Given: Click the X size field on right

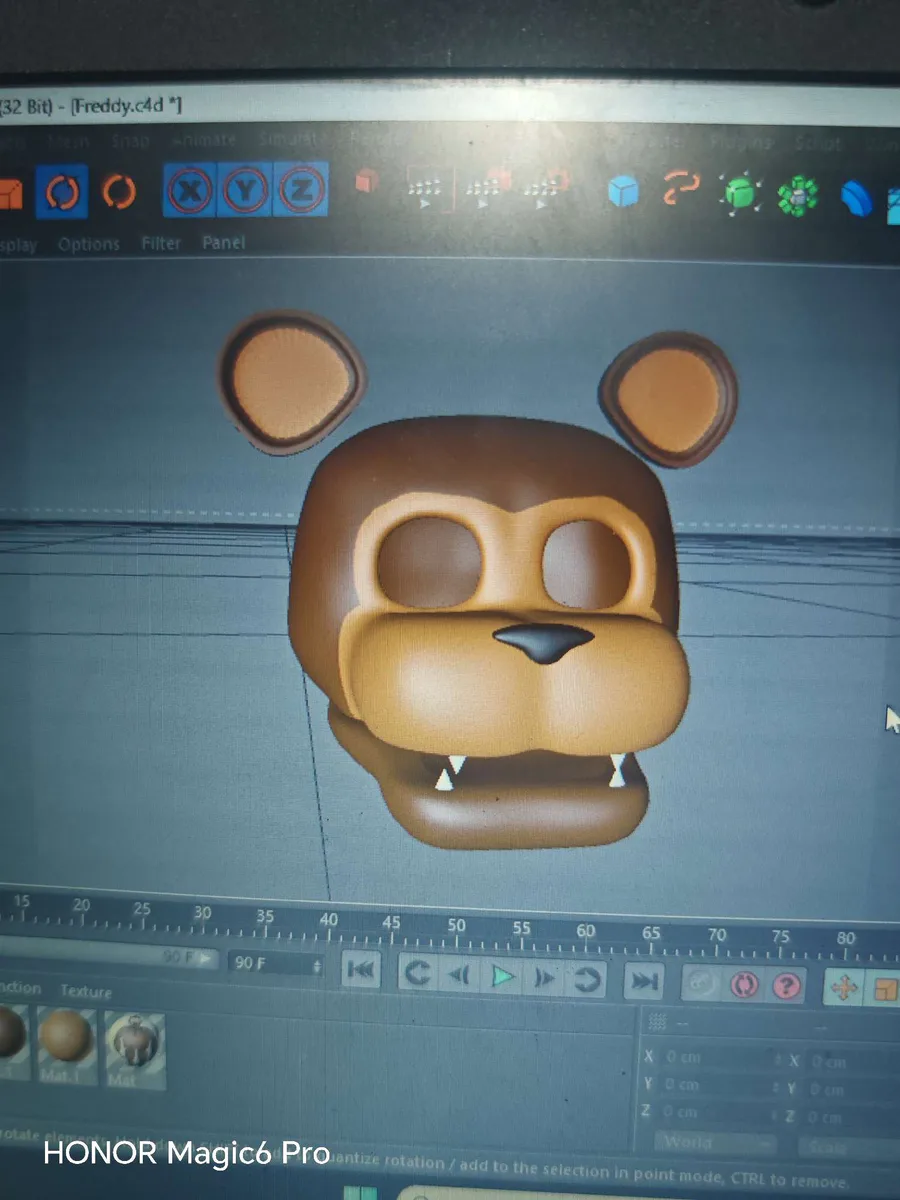Looking at the screenshot, I should 852,1061.
